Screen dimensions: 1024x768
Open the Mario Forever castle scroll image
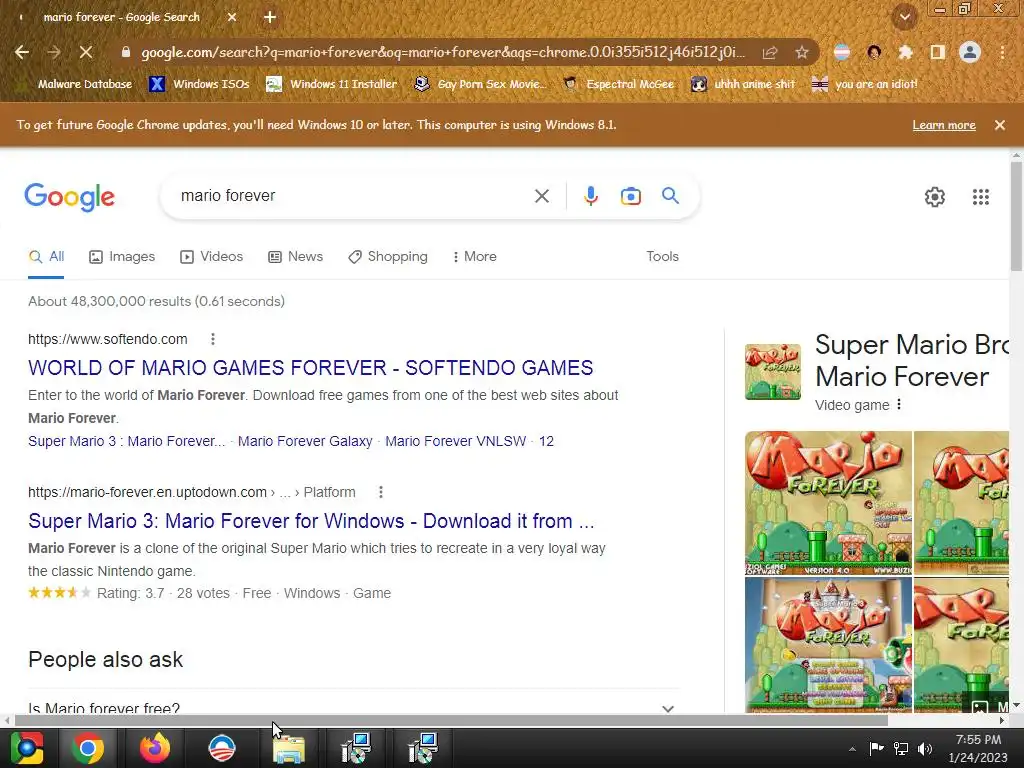[x=828, y=645]
